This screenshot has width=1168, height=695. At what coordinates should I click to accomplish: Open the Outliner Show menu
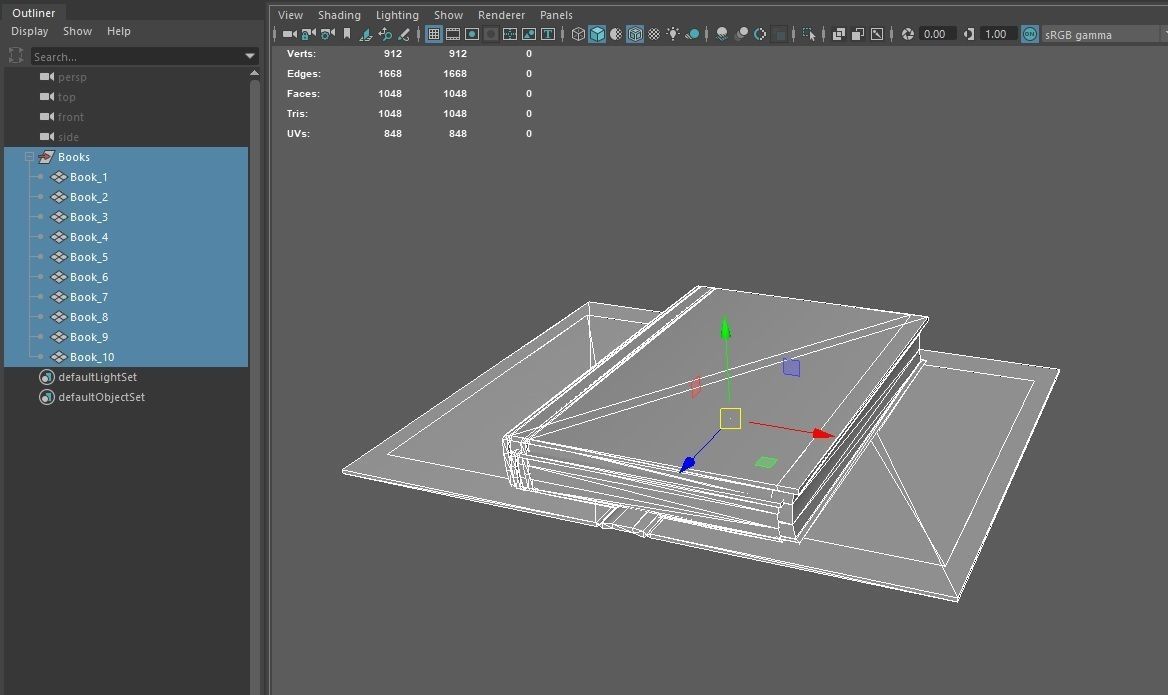coord(77,31)
